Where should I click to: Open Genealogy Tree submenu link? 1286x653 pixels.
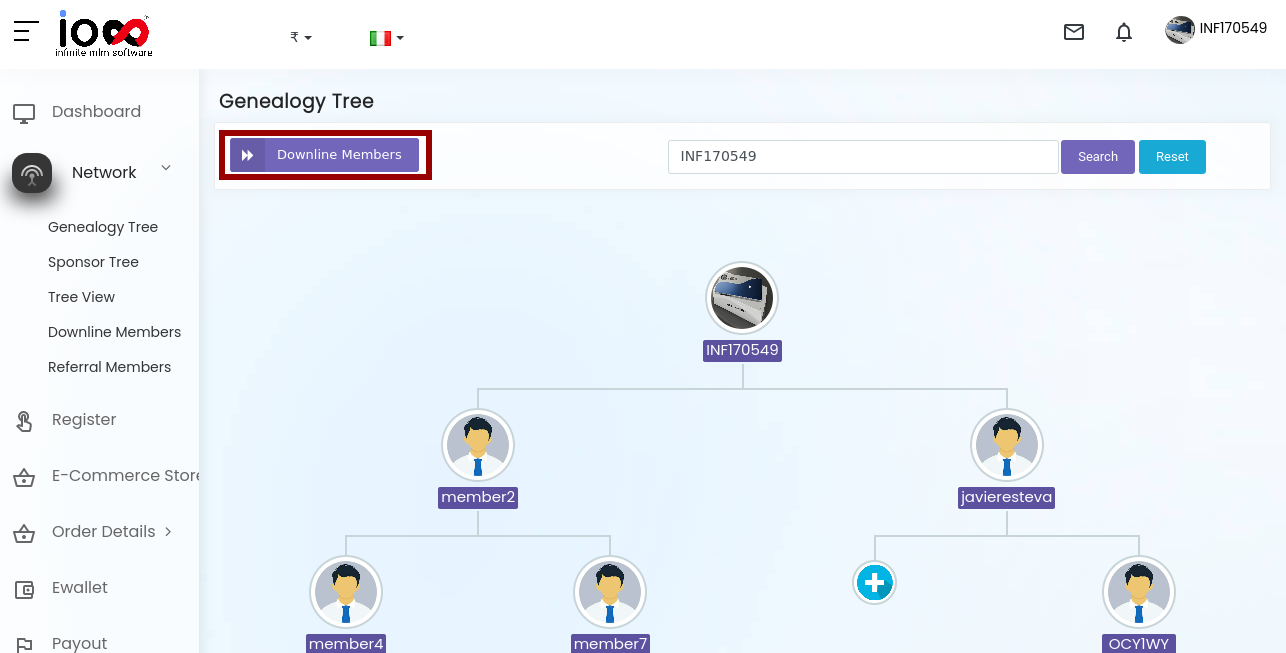103,227
